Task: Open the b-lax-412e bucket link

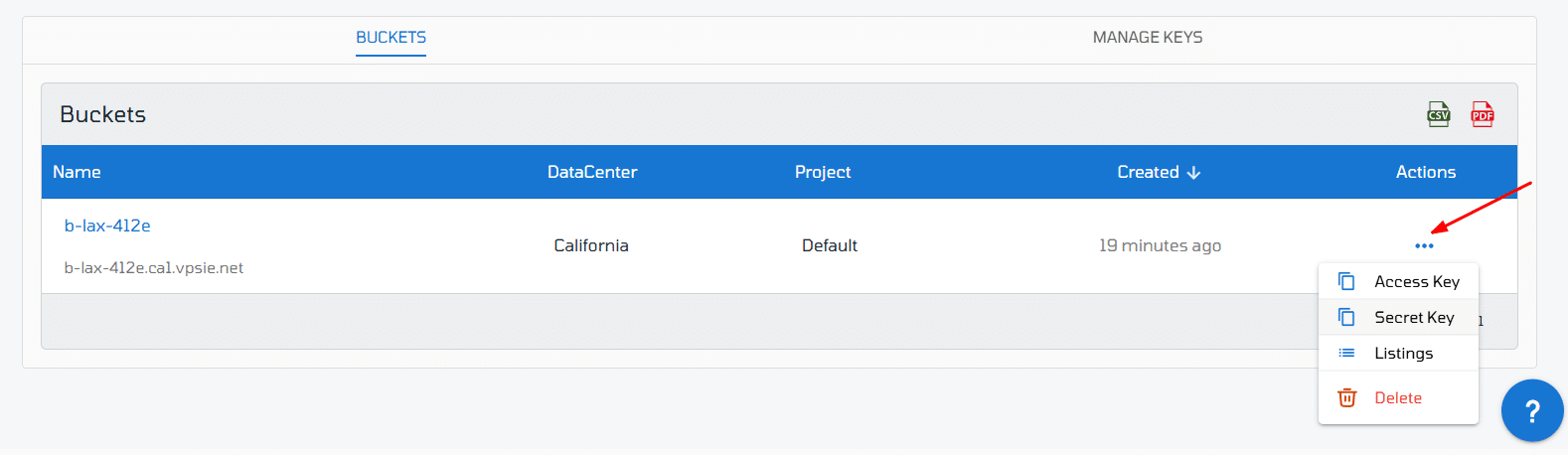Action: point(107,226)
